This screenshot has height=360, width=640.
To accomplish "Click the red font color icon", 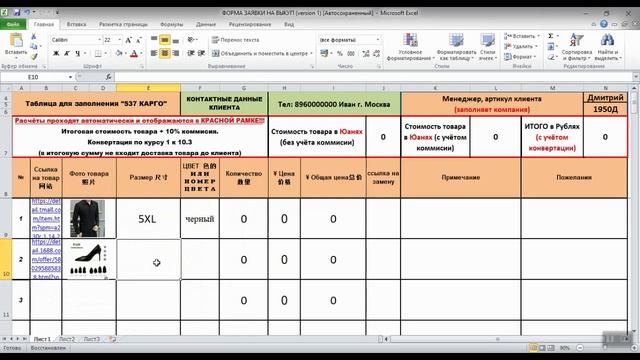I will pyautogui.click(x=134, y=53).
